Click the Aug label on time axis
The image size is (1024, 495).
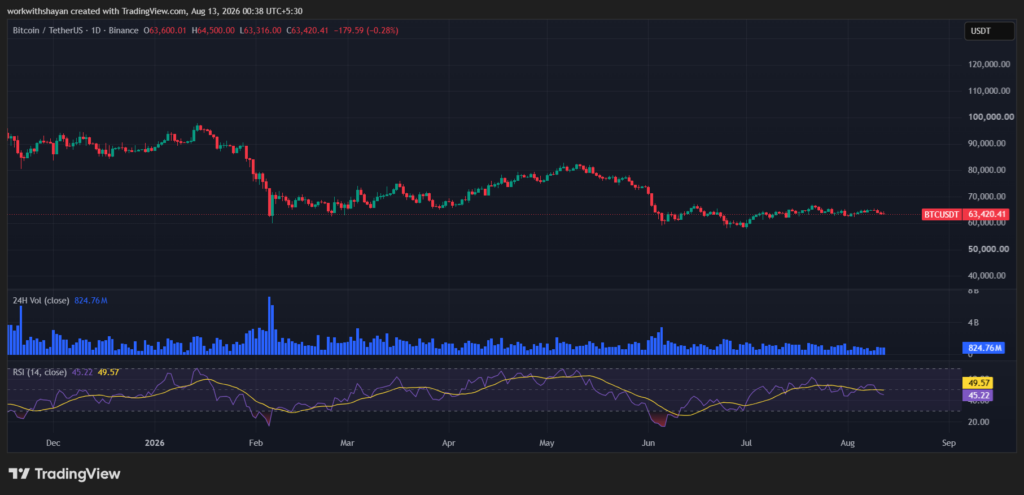click(x=847, y=443)
